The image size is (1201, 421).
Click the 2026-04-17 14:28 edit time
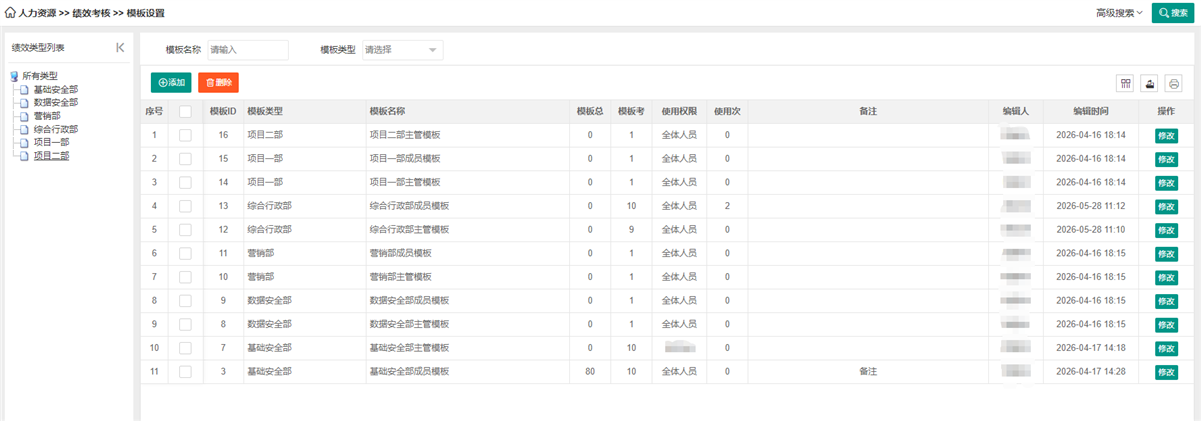pos(1091,372)
